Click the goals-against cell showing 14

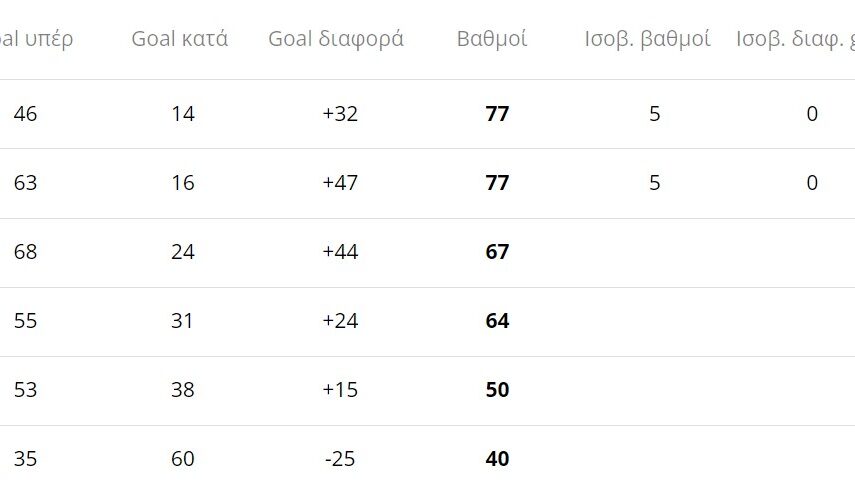[183, 114]
